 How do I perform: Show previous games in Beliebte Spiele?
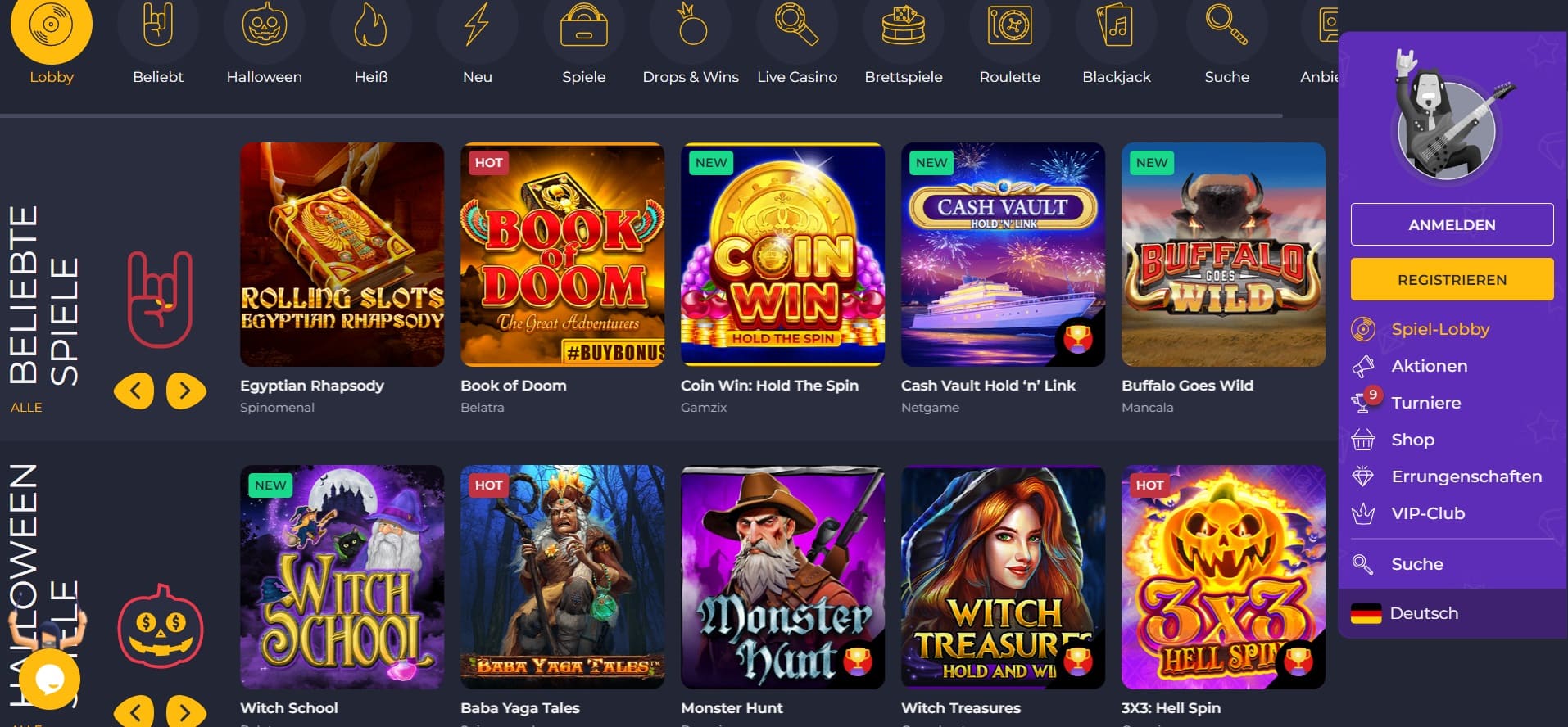click(x=134, y=391)
